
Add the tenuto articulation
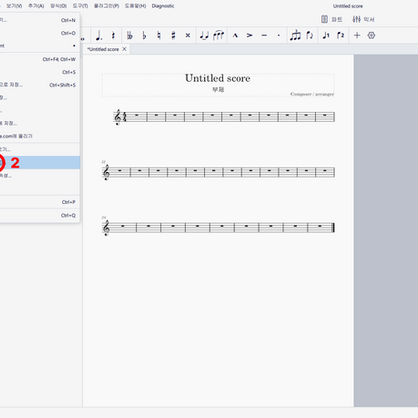pos(264,35)
